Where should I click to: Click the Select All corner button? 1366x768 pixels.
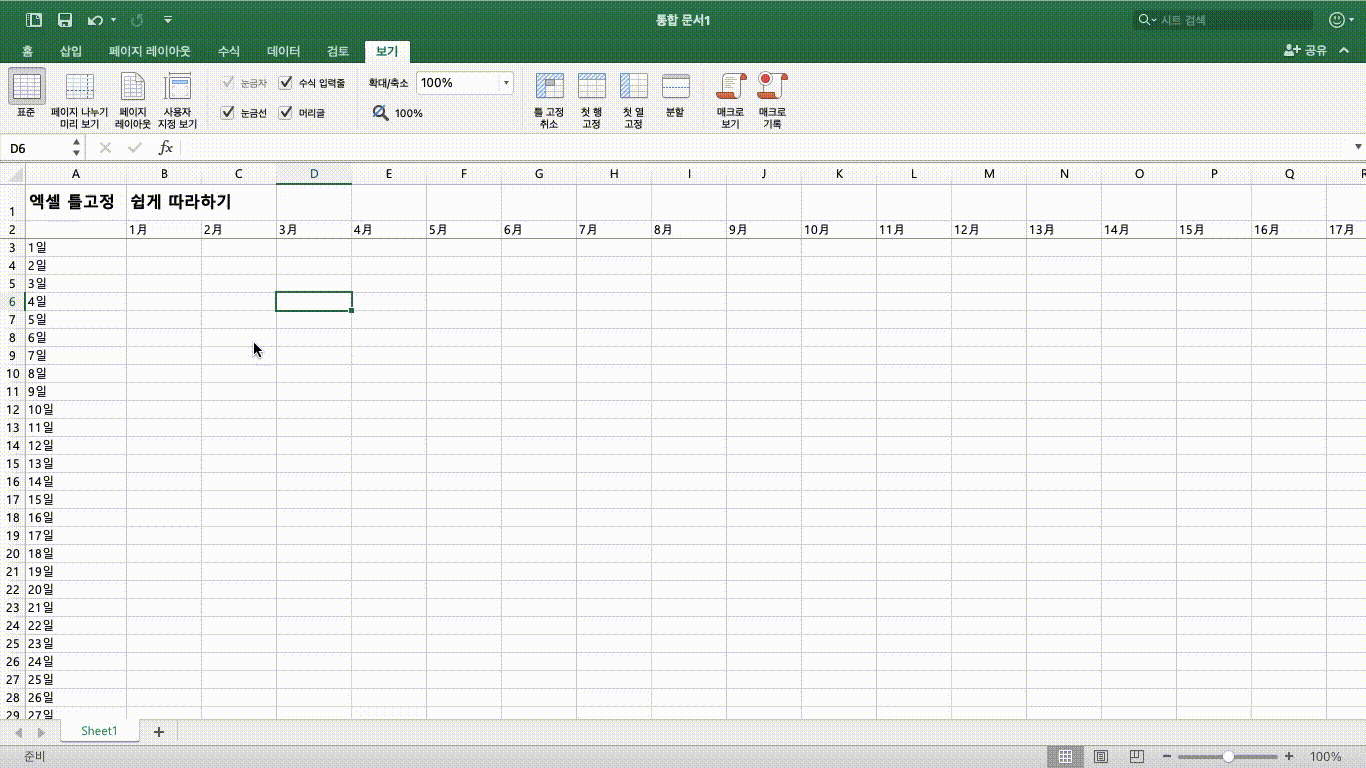[x=13, y=174]
